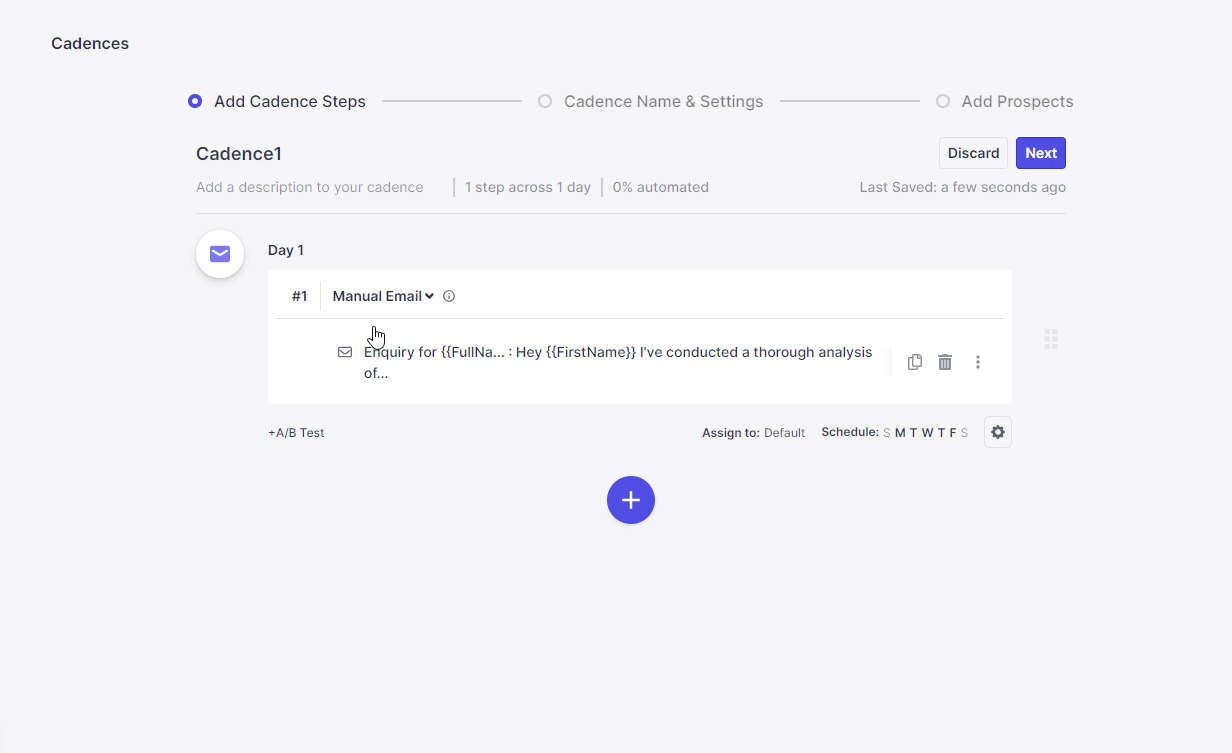Go to Cadence Name & Settings step

662,102
